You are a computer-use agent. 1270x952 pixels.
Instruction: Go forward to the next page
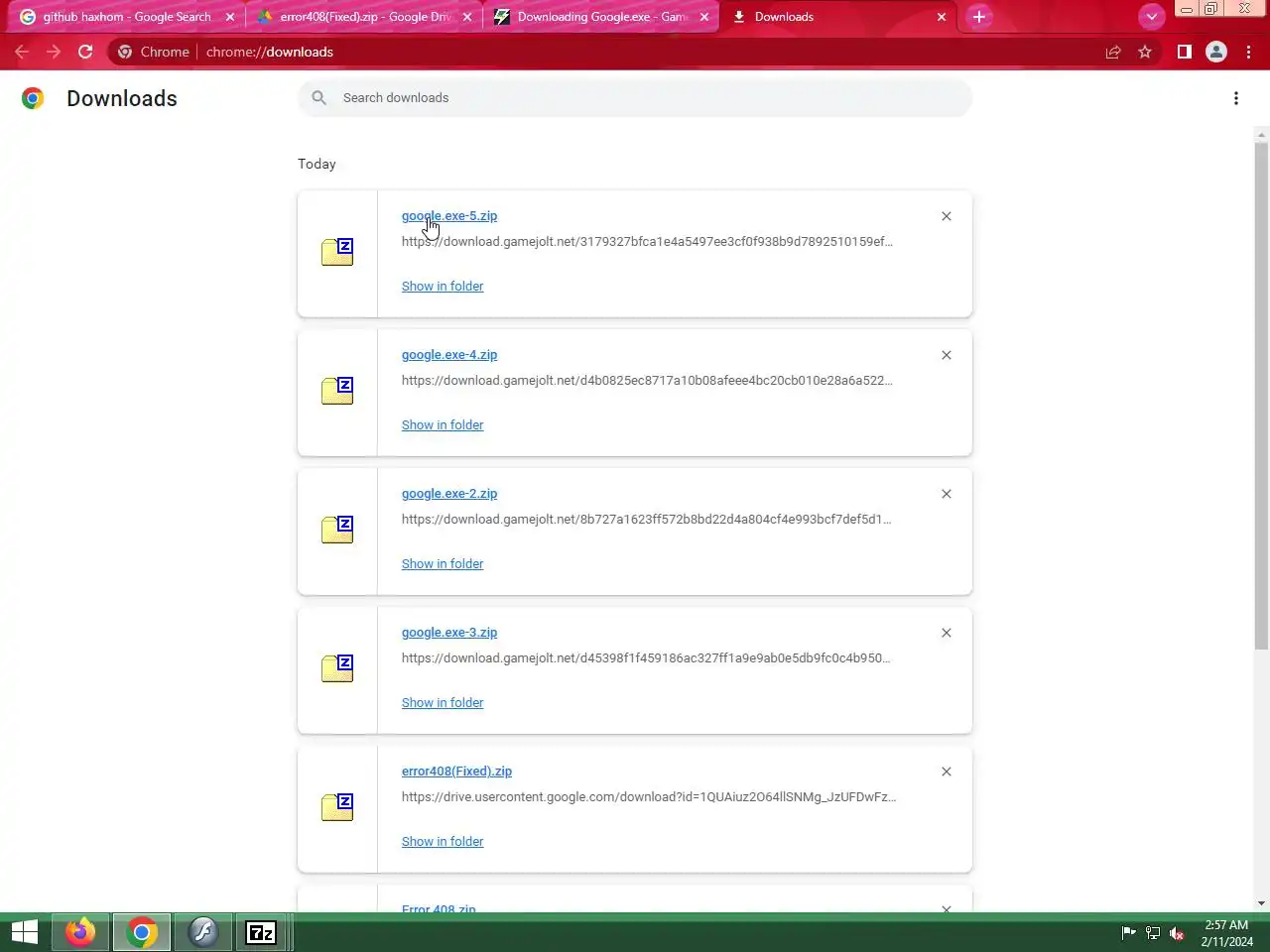[x=54, y=52]
